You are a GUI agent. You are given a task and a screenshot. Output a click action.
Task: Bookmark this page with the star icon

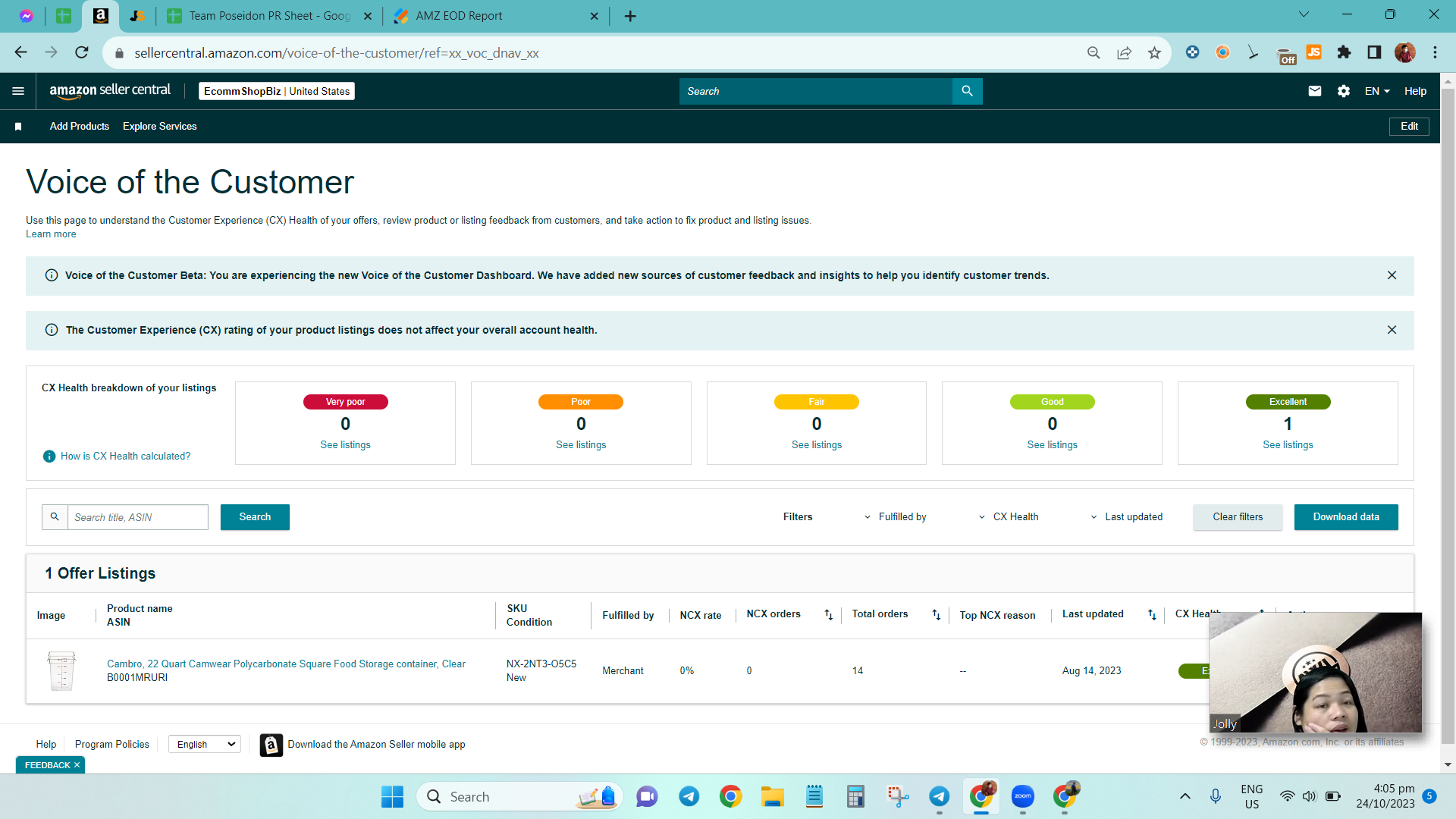[1154, 52]
